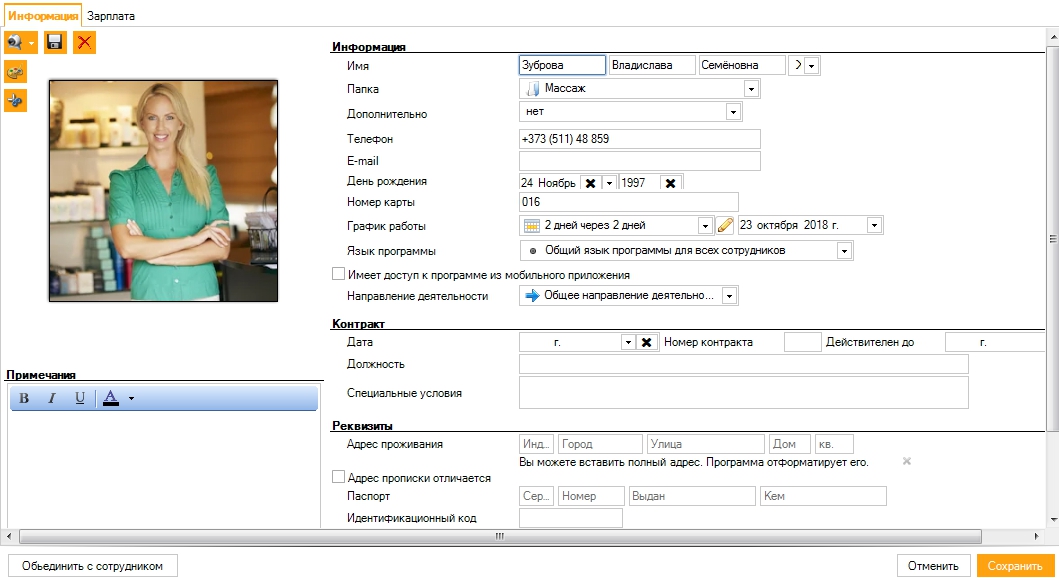The height and width of the screenshot is (578, 1059).
Task: Click the scissors crop photo icon
Action: pyautogui.click(x=15, y=101)
